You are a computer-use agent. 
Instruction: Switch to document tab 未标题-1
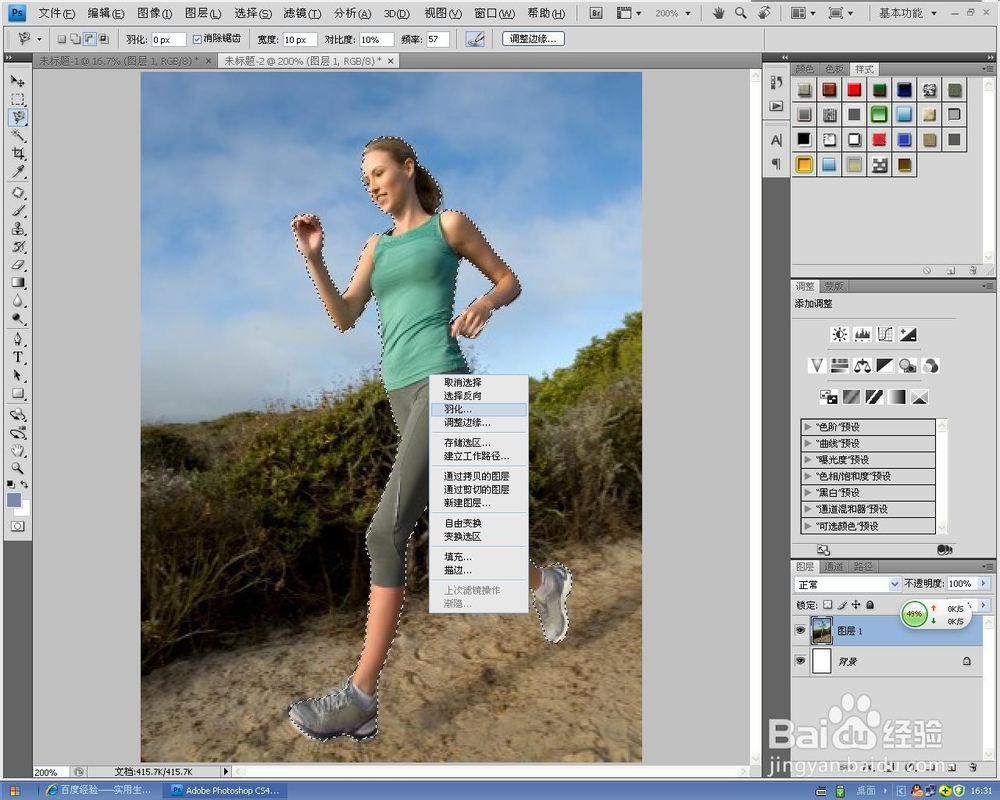[x=124, y=61]
